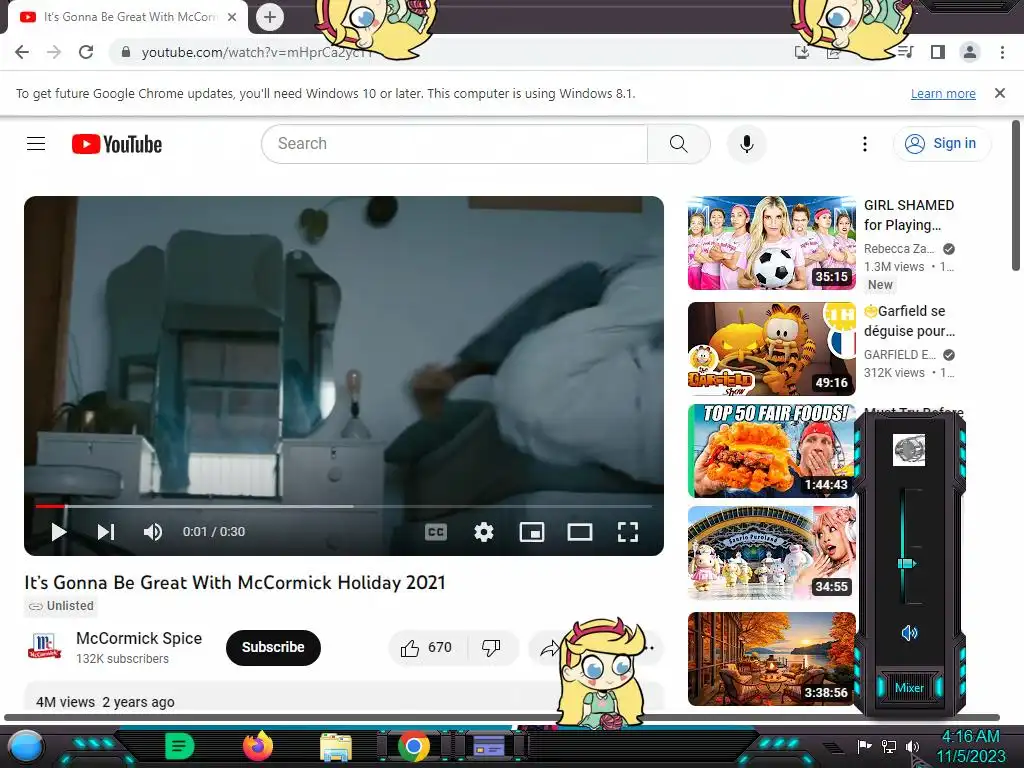This screenshot has height=768, width=1024.
Task: Select the It's Gonna Be Great tab
Action: (127, 17)
